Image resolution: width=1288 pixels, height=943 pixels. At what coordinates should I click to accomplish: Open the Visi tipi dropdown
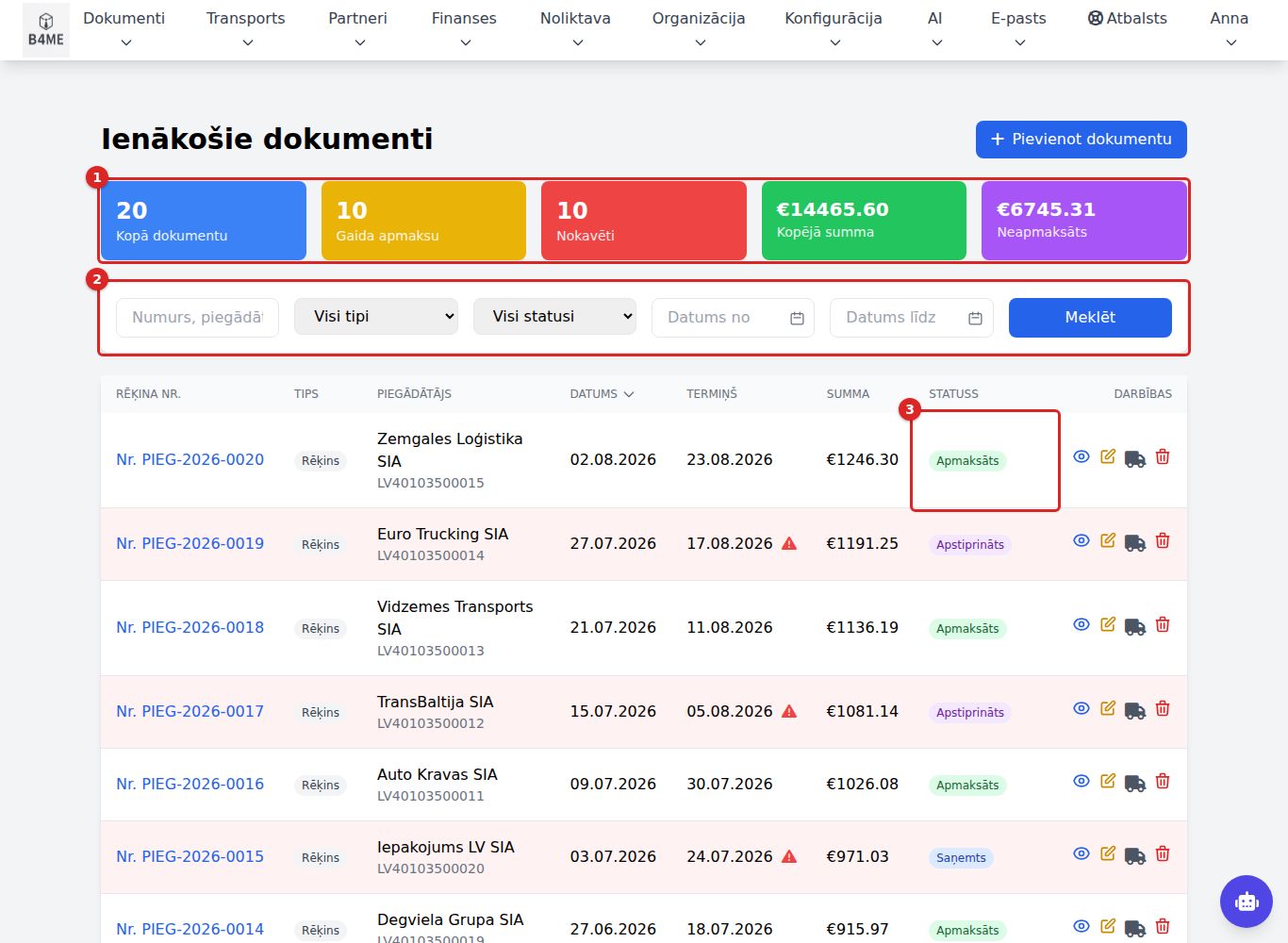376,317
